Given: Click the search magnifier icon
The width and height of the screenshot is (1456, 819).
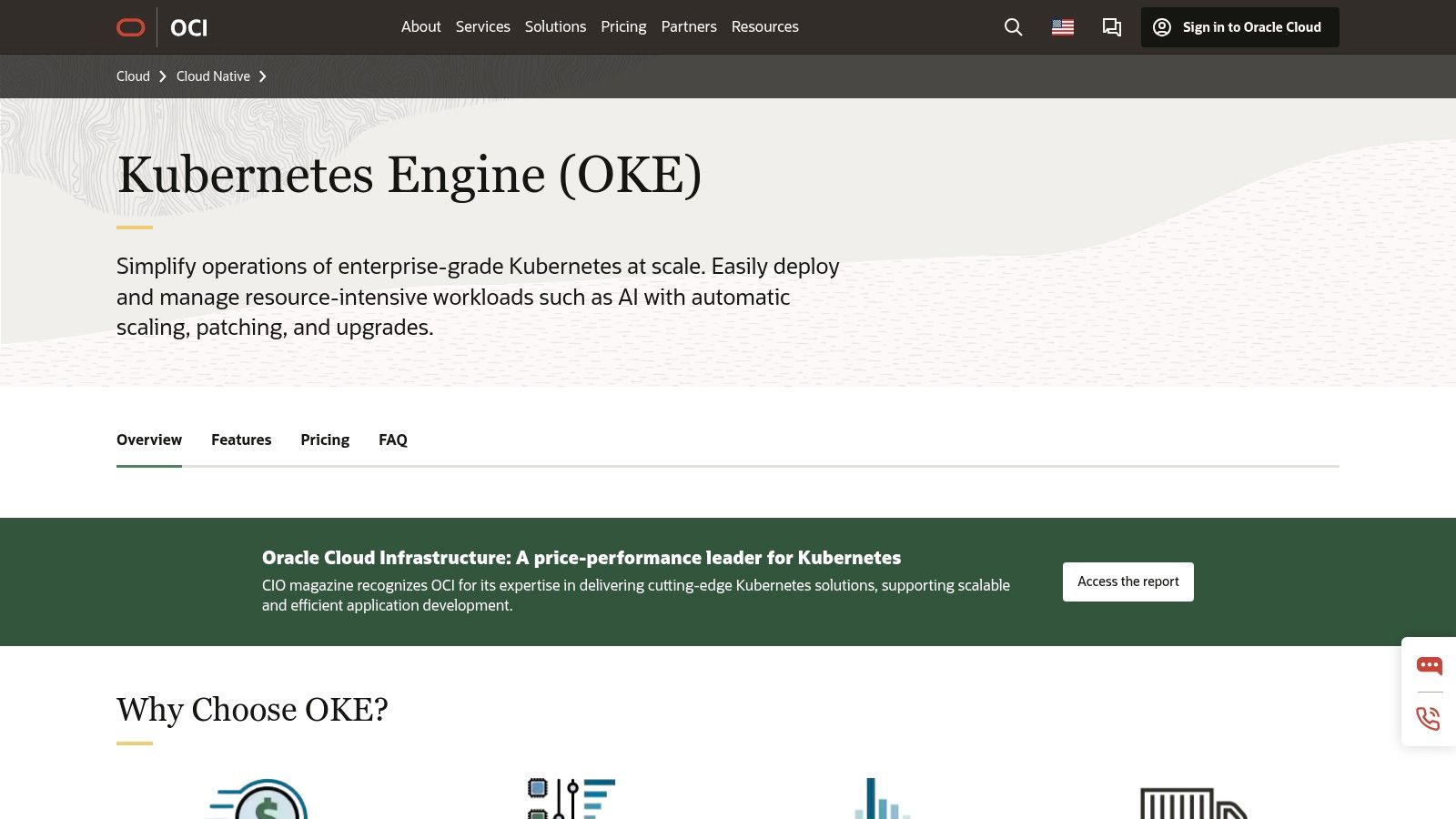Looking at the screenshot, I should [1012, 26].
